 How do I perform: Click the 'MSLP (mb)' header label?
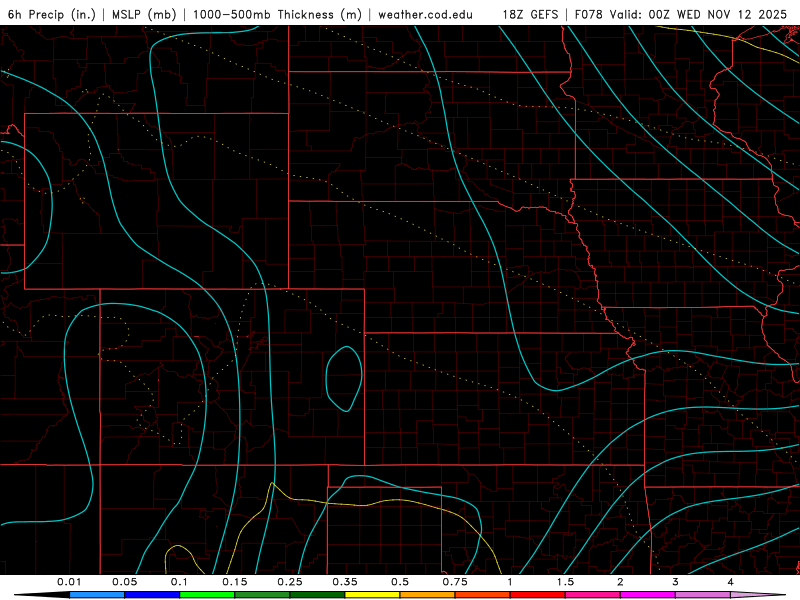tap(144, 14)
